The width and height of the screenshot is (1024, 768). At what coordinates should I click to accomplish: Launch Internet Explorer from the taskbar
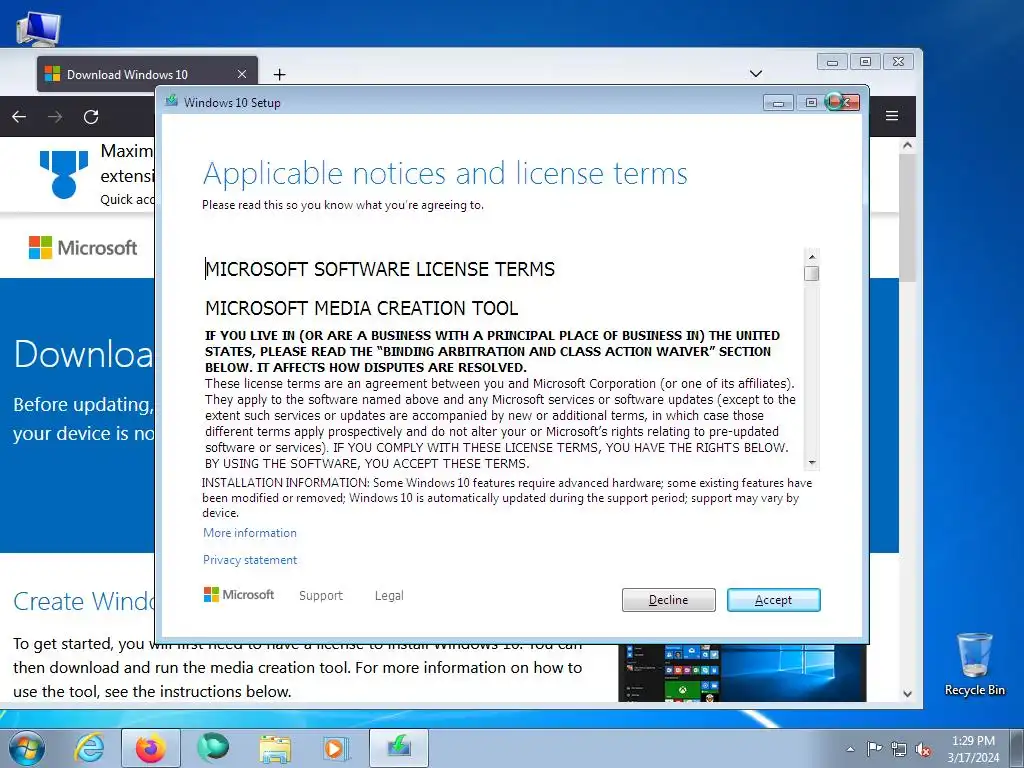click(89, 748)
